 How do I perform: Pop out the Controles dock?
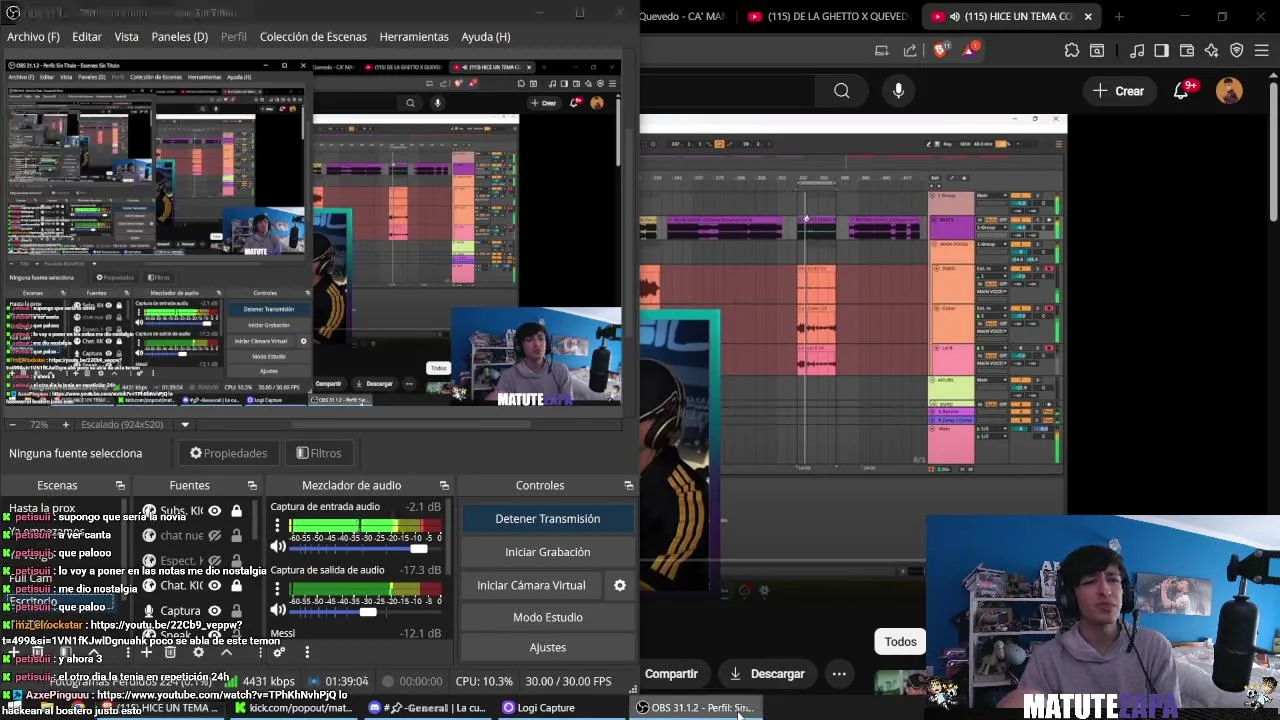628,485
